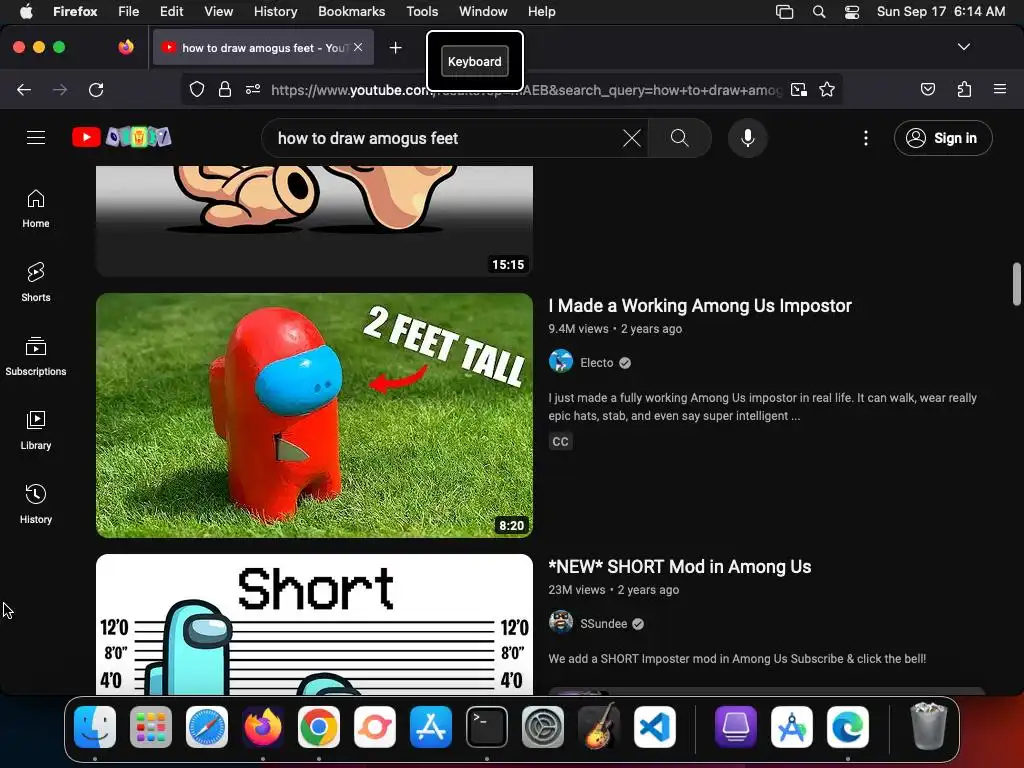The image size is (1024, 768).
Task: Open Trash in the Dock
Action: coord(928,726)
